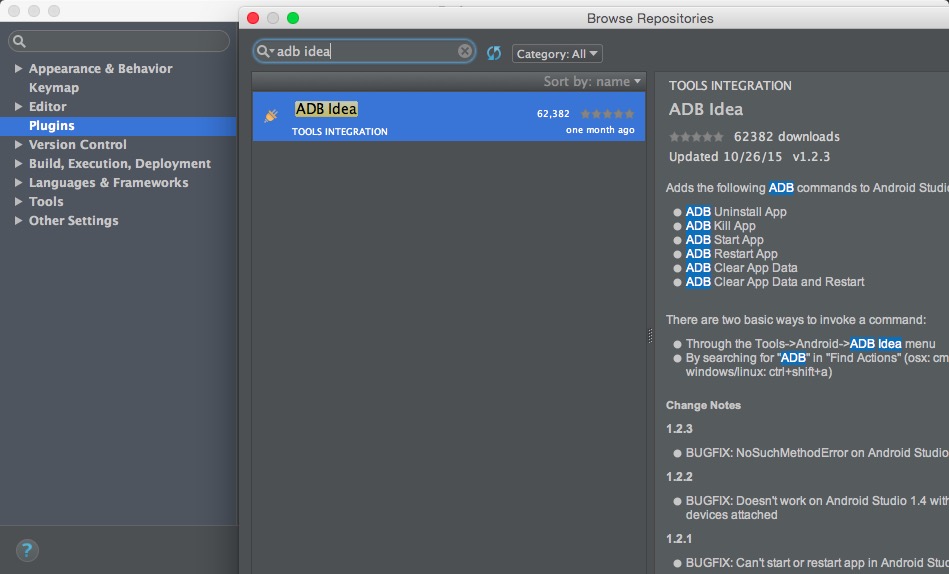
Task: Close the Browse Repositories window
Action: click(x=253, y=18)
